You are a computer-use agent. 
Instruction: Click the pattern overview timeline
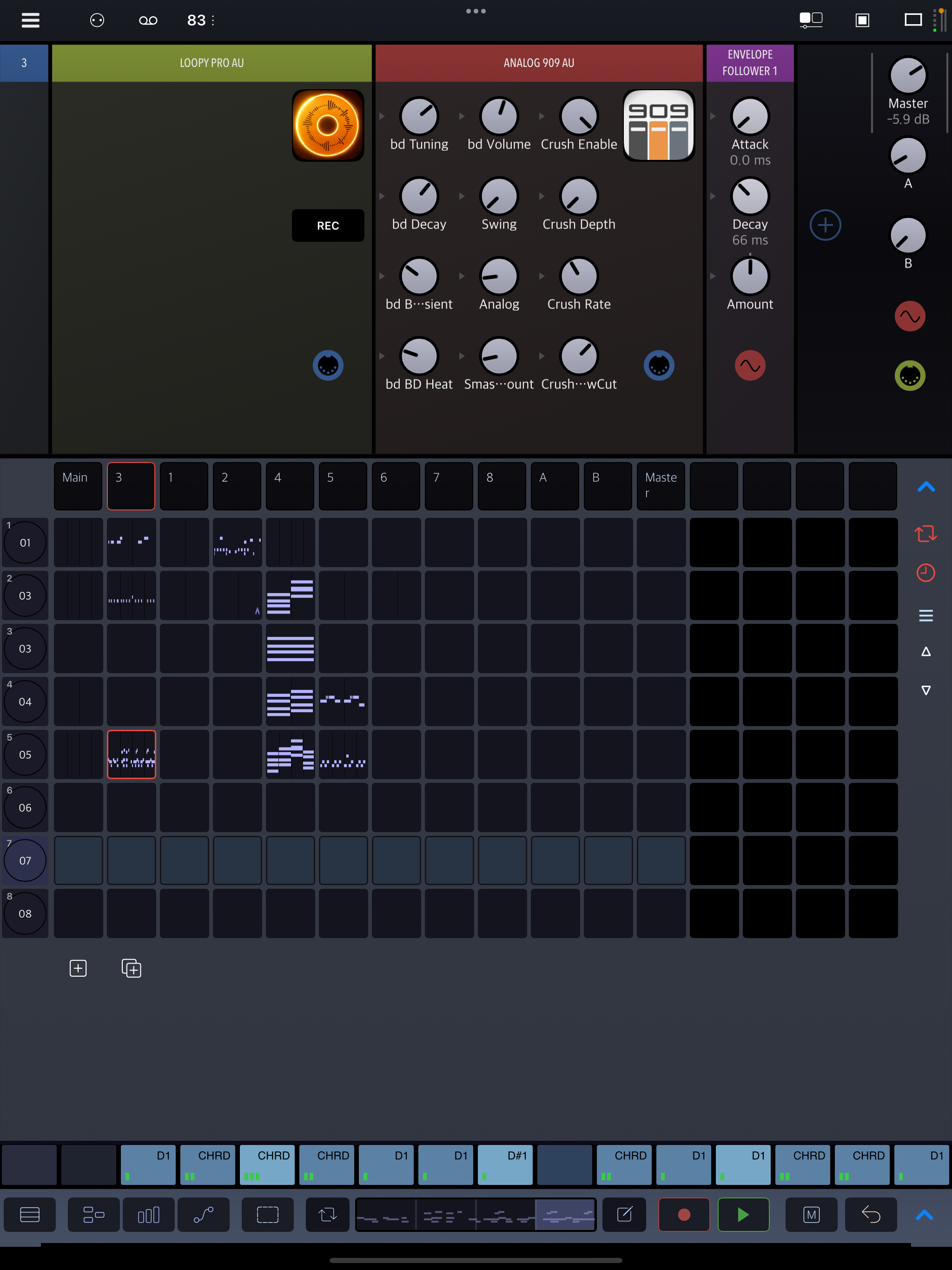[x=476, y=1215]
